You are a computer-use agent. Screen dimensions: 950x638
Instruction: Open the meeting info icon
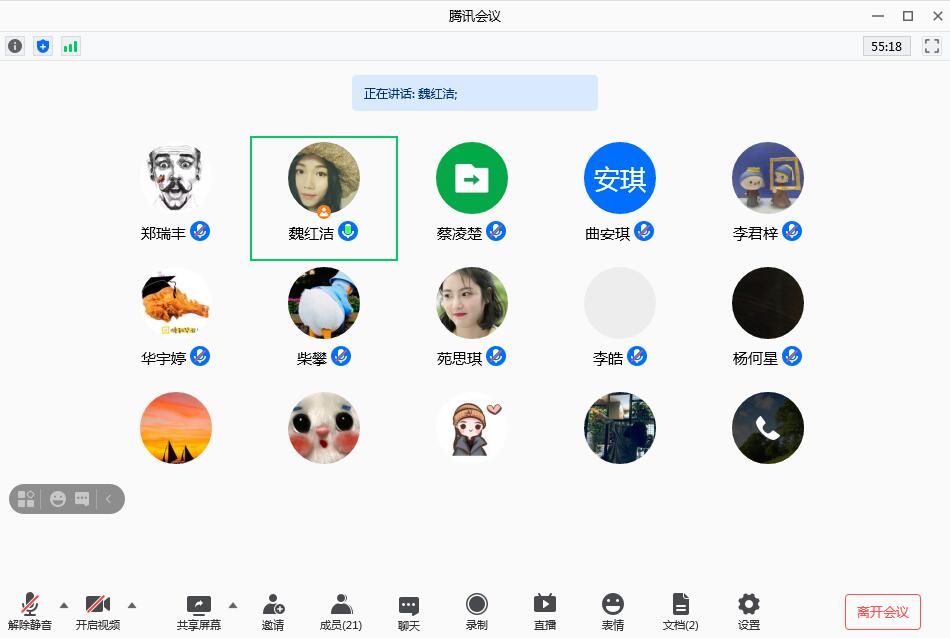pyautogui.click(x=15, y=46)
